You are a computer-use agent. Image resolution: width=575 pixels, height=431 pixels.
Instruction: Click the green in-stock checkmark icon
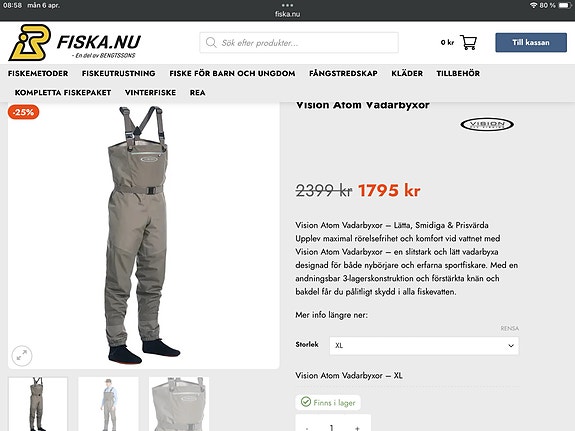305,402
